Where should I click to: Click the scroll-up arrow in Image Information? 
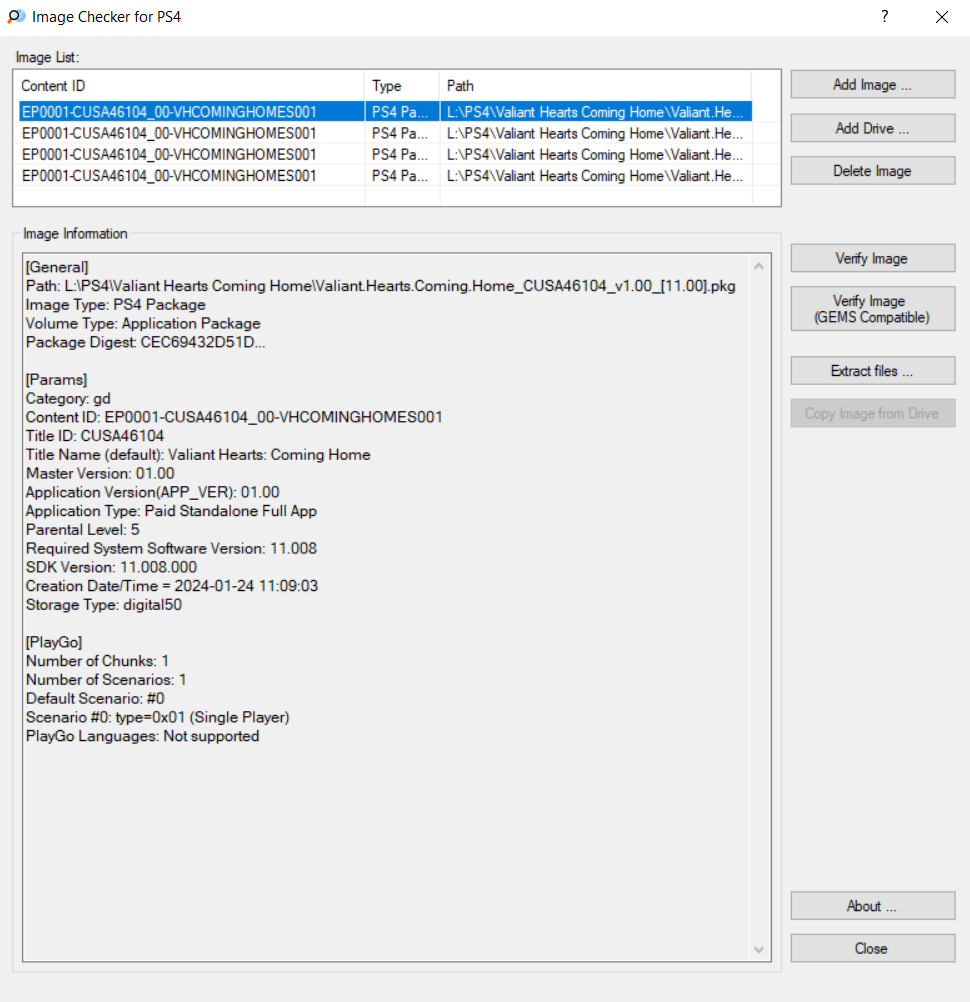click(758, 266)
